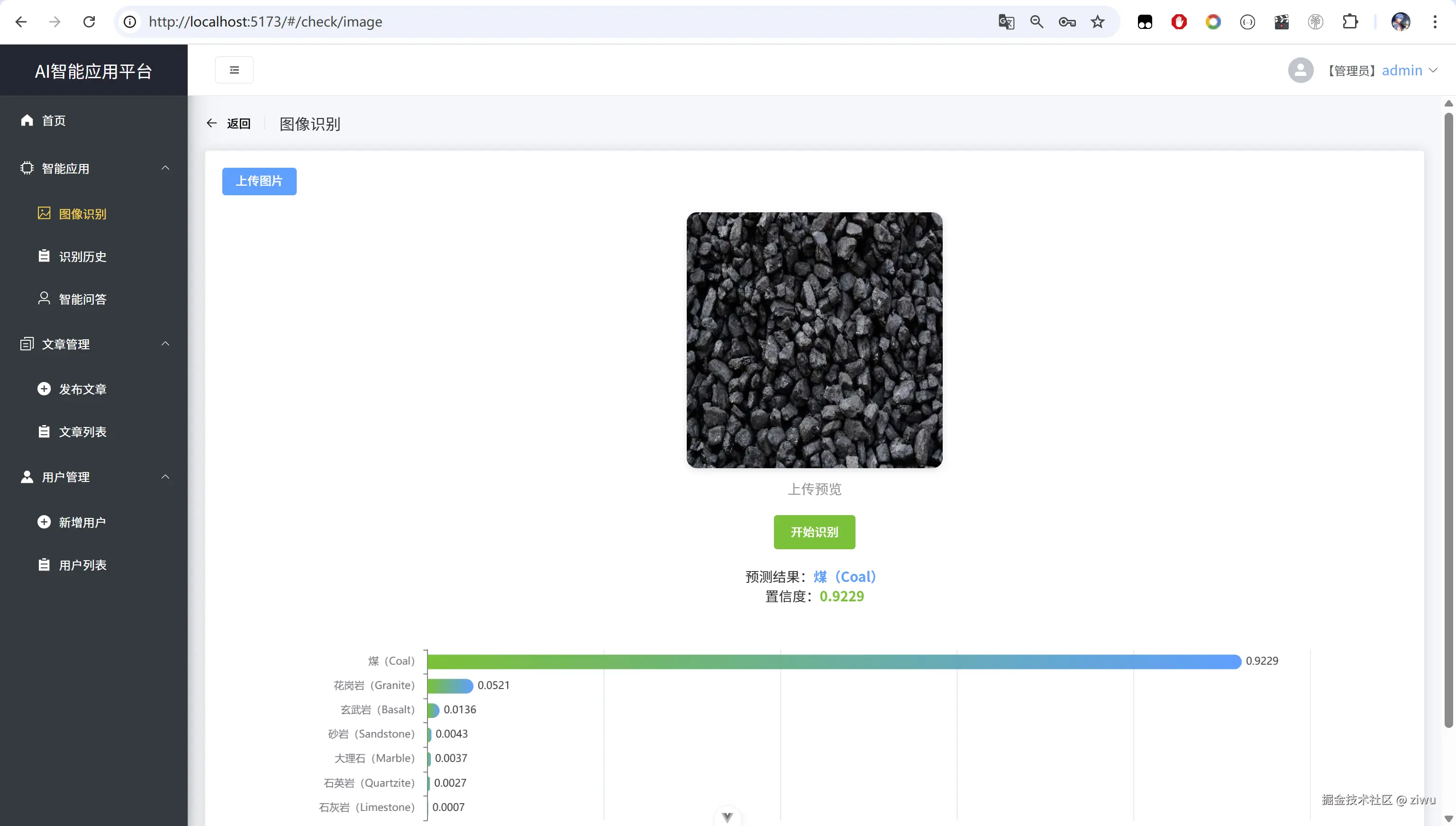Click the browser translate page icon
This screenshot has height=826, width=1456.
pyautogui.click(x=1006, y=21)
